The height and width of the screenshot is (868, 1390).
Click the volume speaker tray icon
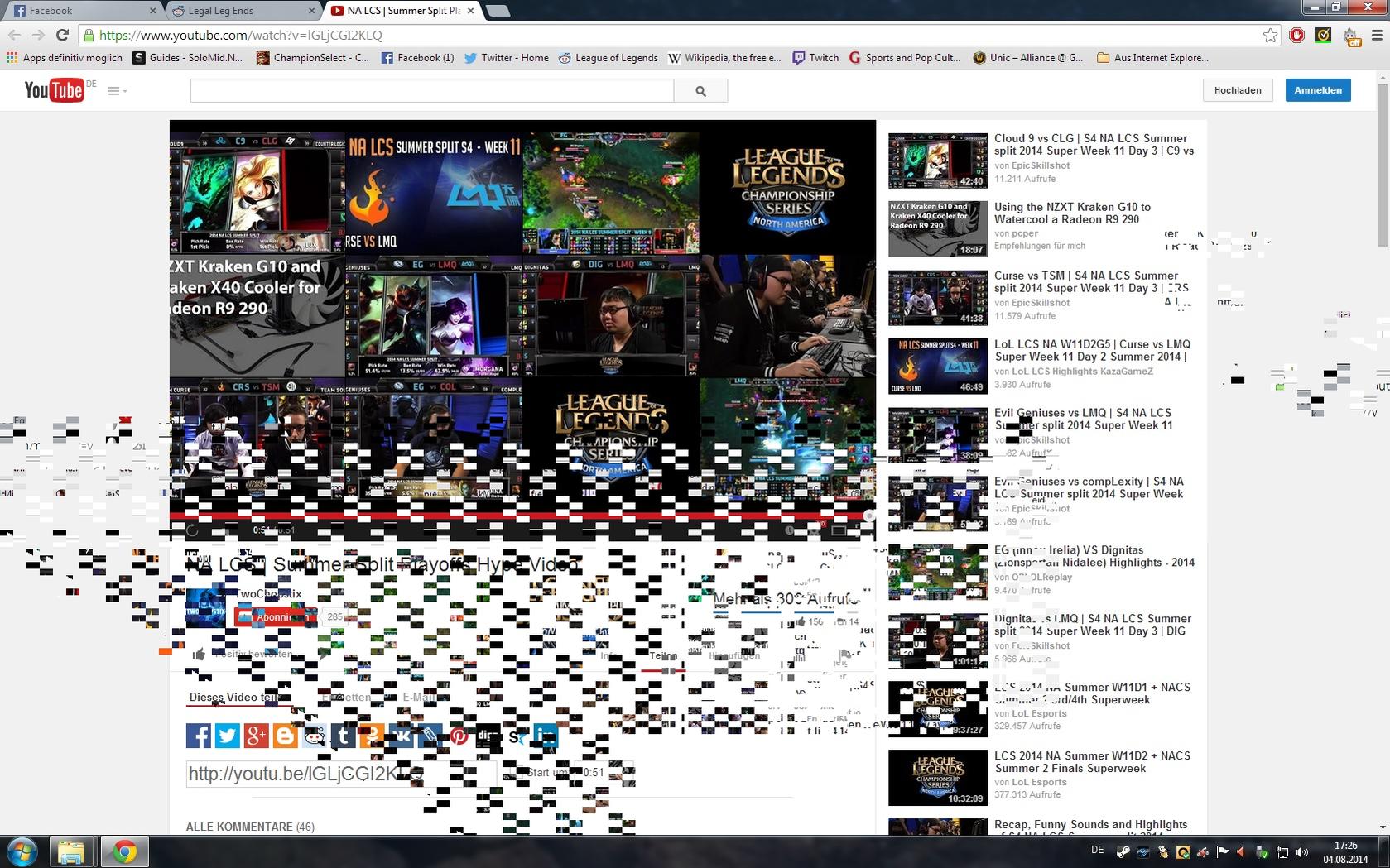click(x=1302, y=852)
